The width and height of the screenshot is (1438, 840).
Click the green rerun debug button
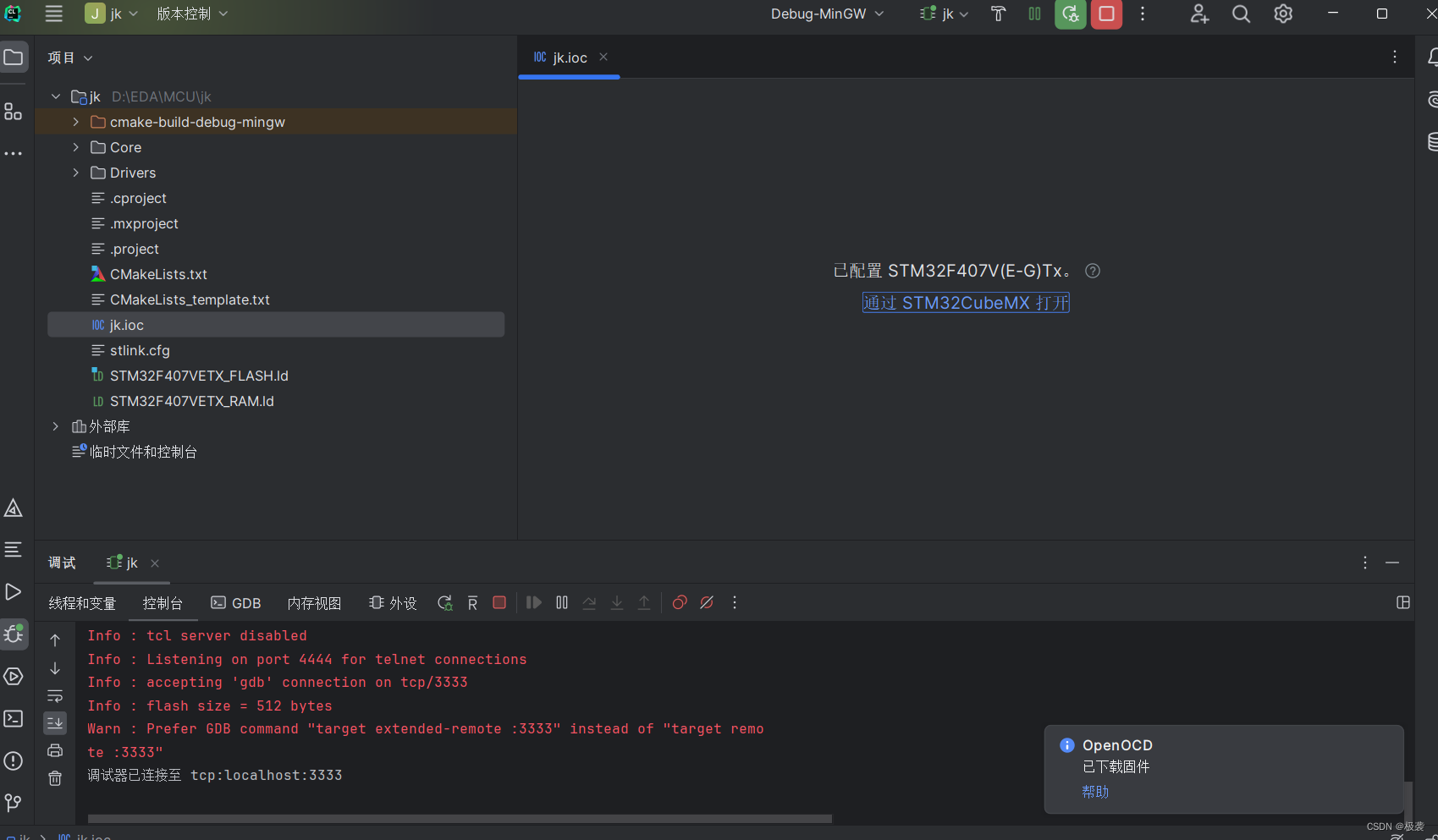click(x=1071, y=14)
